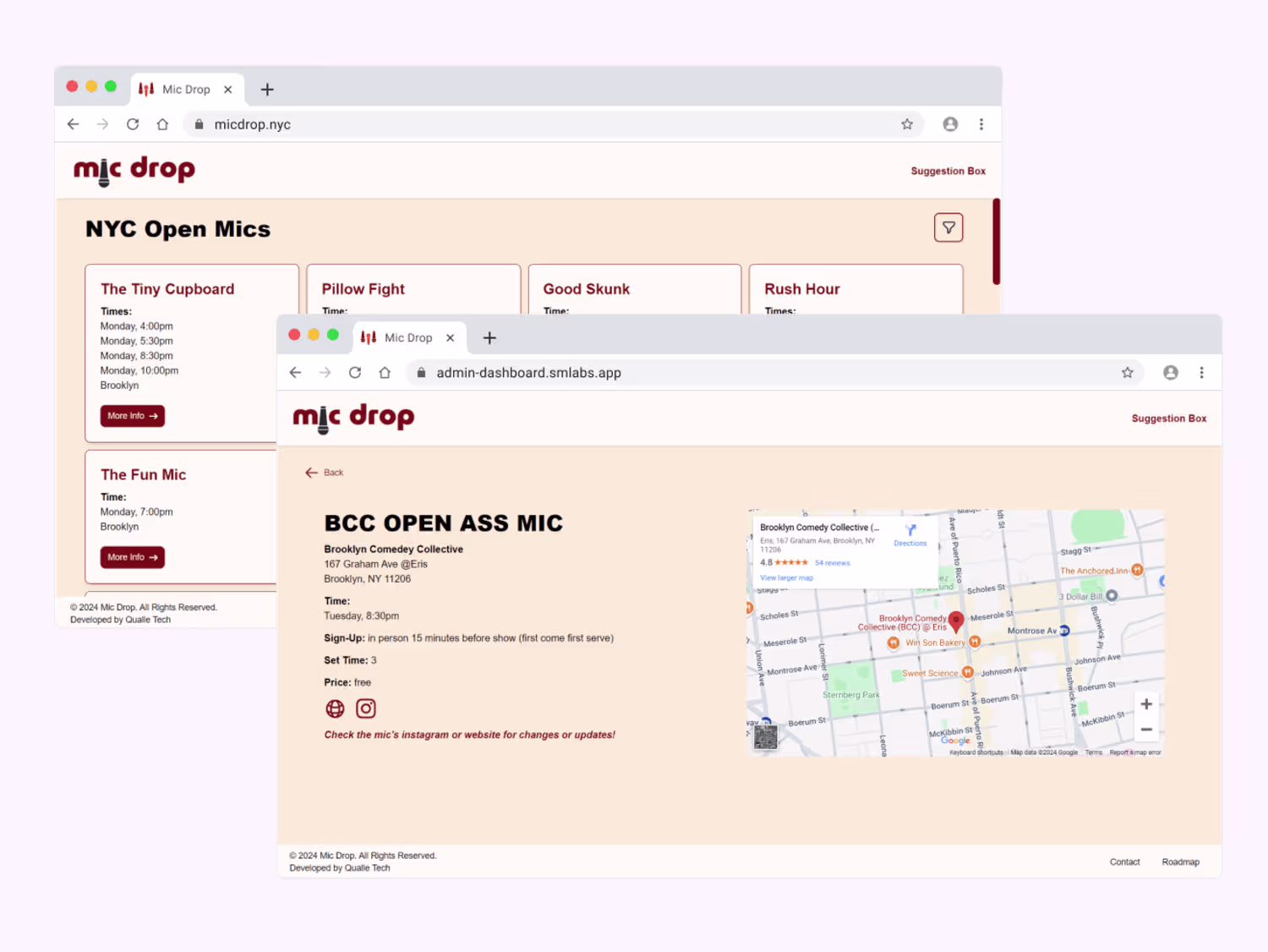The width and height of the screenshot is (1268, 952).
Task: Open the mic's Instagram icon link
Action: point(365,709)
